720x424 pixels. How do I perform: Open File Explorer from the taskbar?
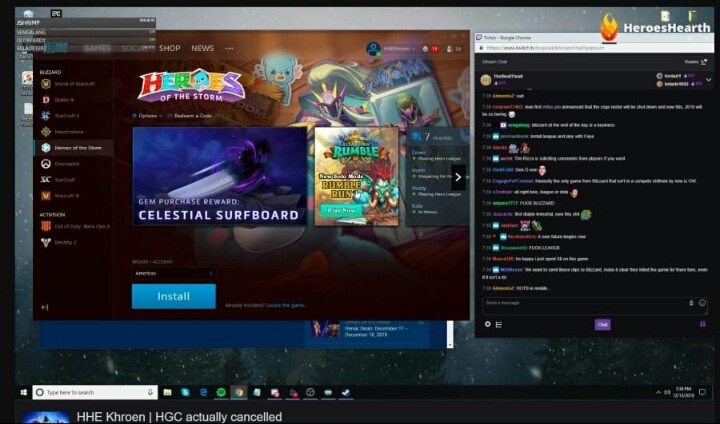click(168, 392)
